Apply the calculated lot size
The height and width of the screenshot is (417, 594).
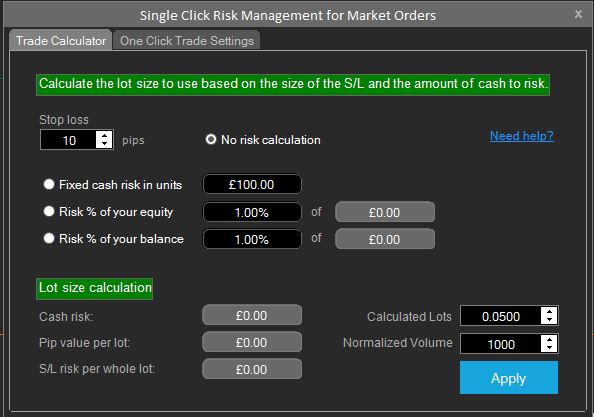point(509,378)
